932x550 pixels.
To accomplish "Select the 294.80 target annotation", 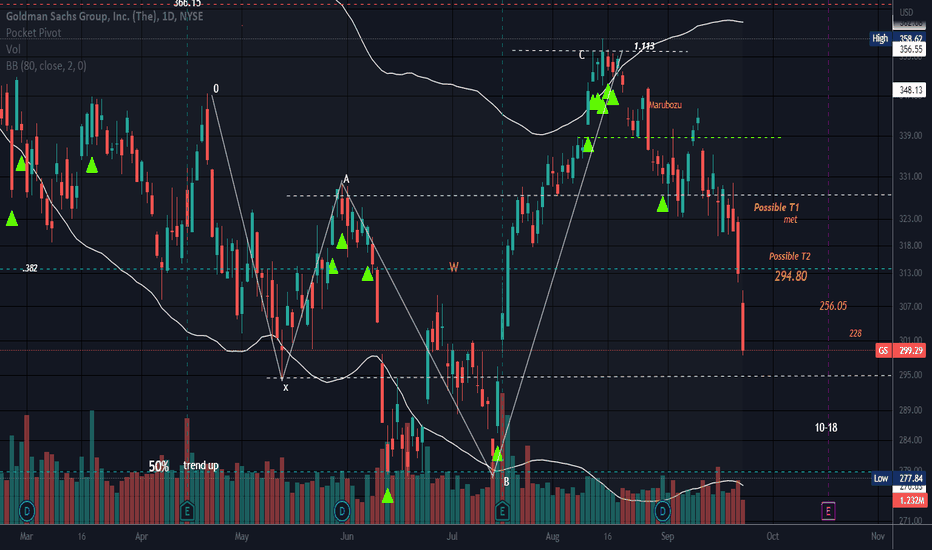I will [791, 276].
